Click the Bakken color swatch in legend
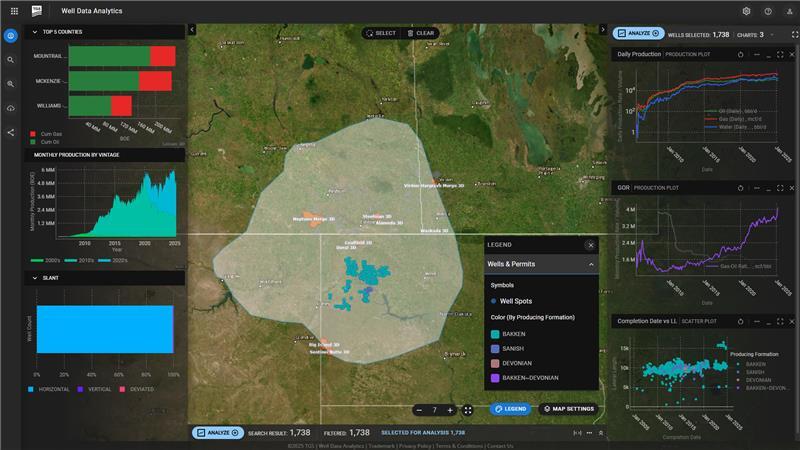 495,335
